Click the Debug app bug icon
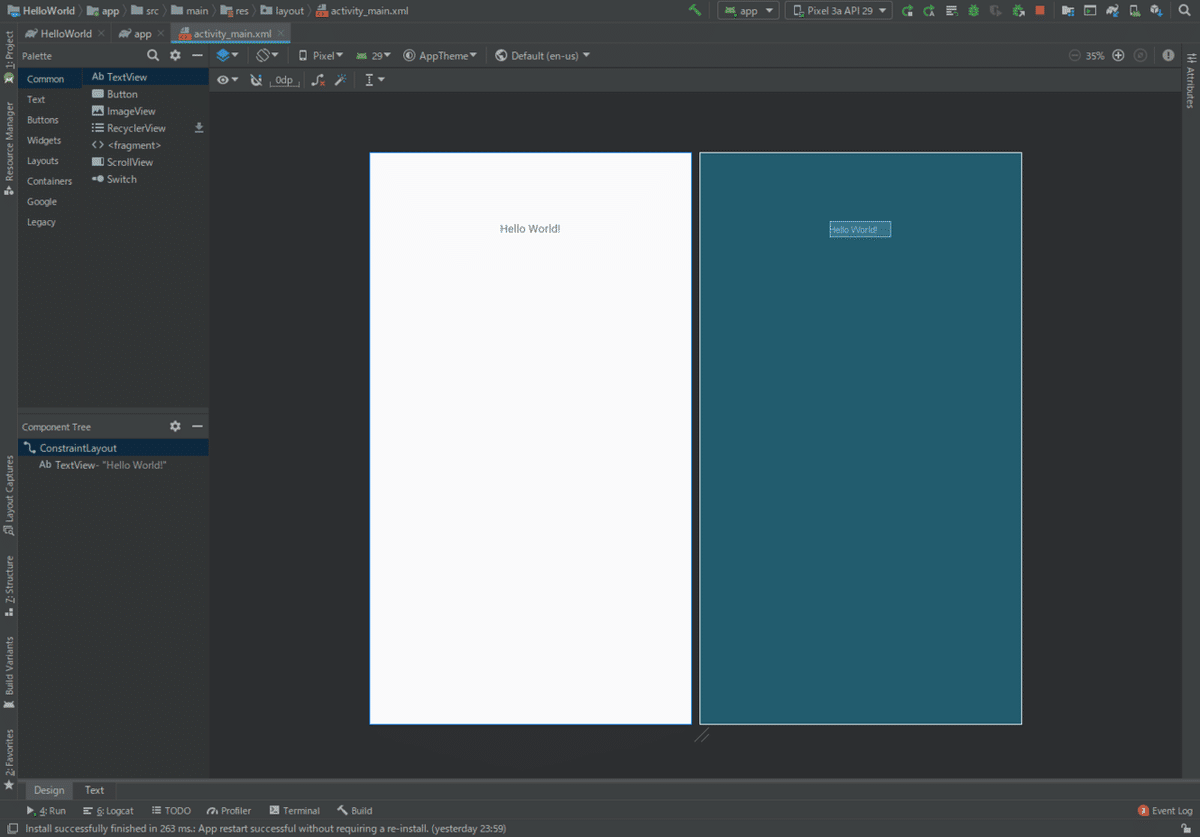The image size is (1200, 837). [x=973, y=11]
